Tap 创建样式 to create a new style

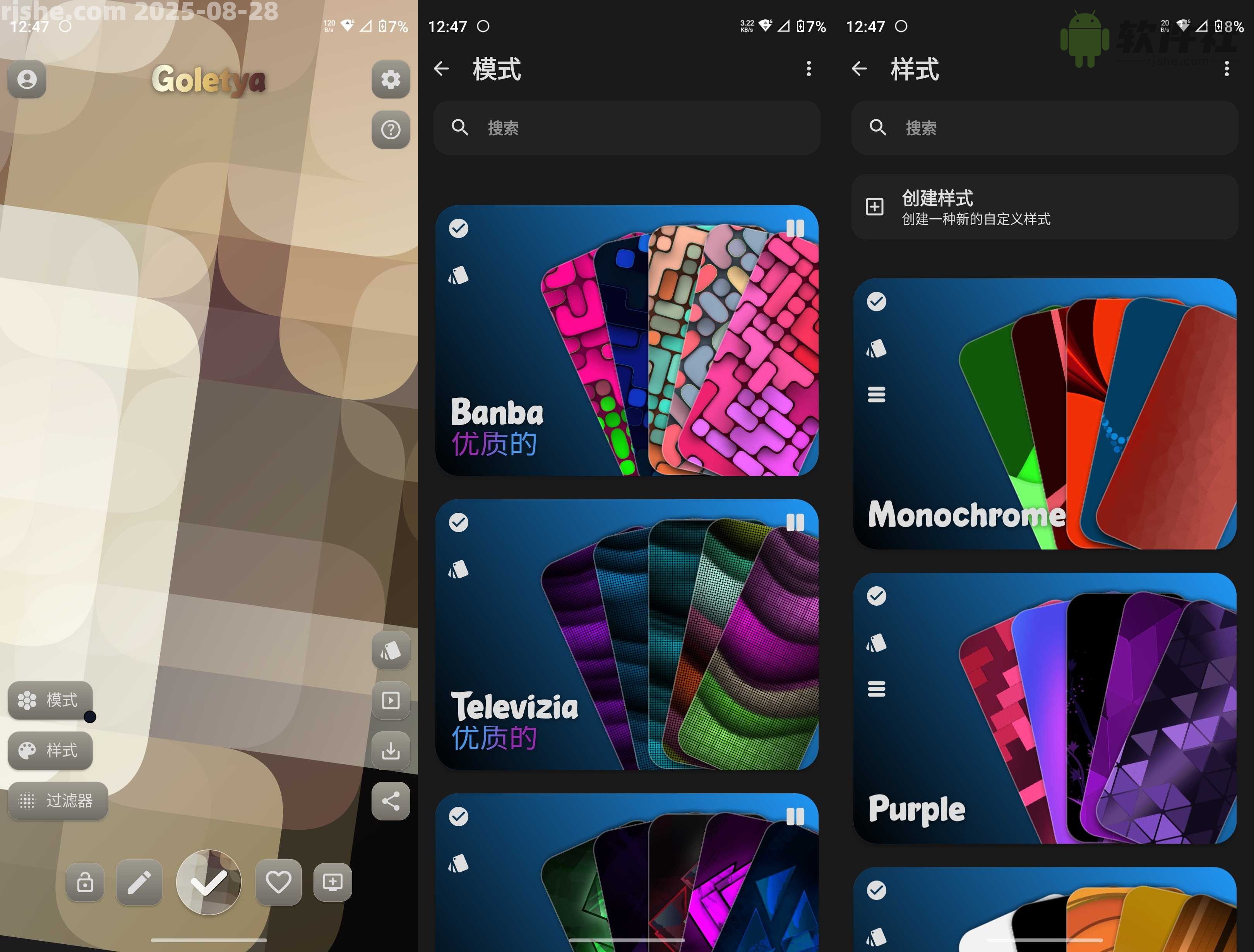pyautogui.click(x=1045, y=207)
